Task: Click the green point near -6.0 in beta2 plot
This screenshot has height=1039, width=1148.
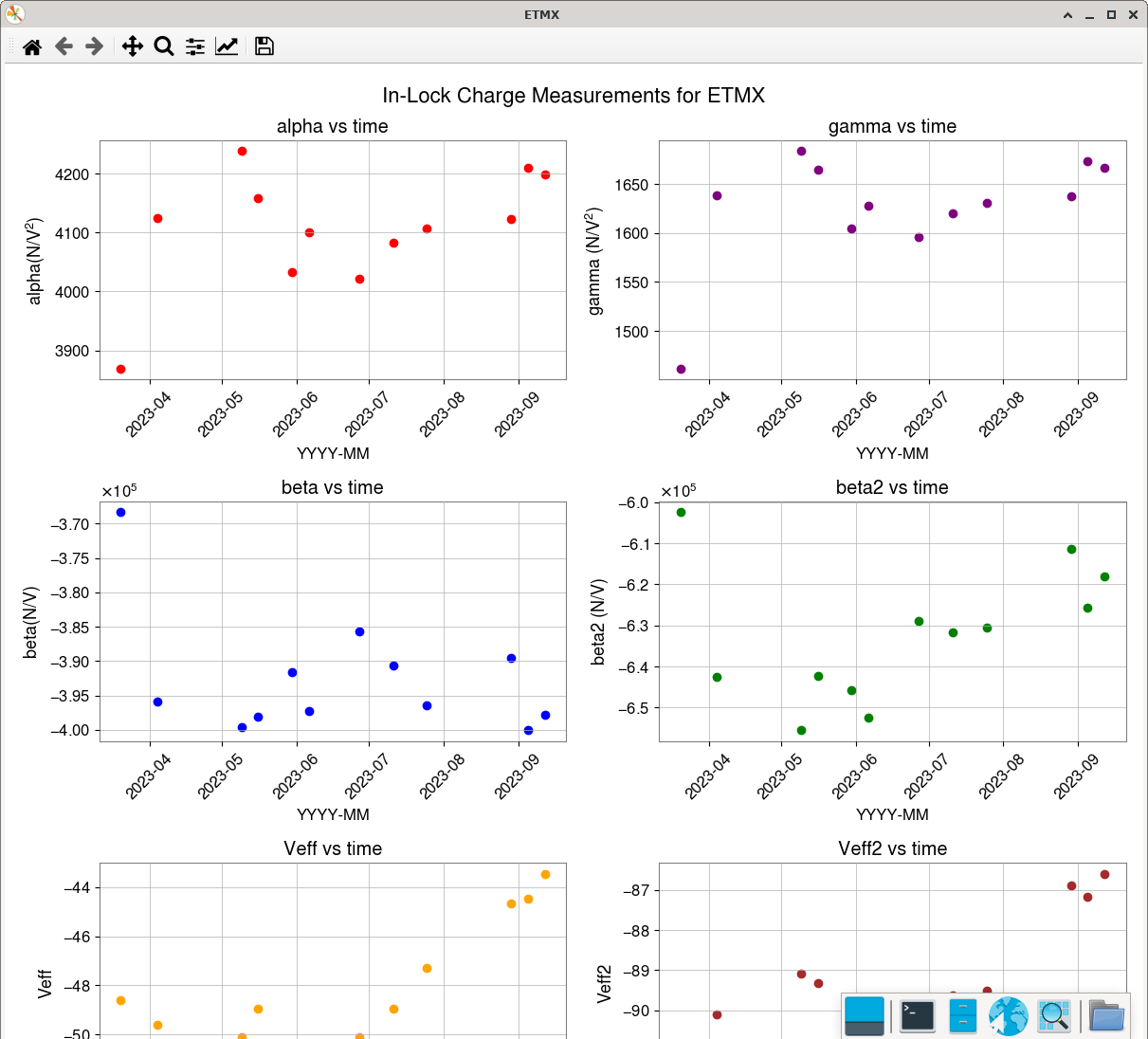Action: 681,512
